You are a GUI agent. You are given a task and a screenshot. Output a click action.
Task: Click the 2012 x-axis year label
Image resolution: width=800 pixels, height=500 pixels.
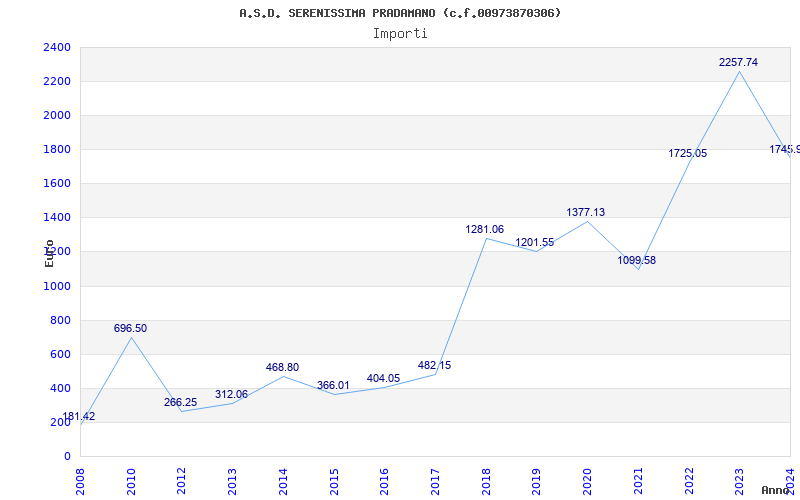point(182,481)
